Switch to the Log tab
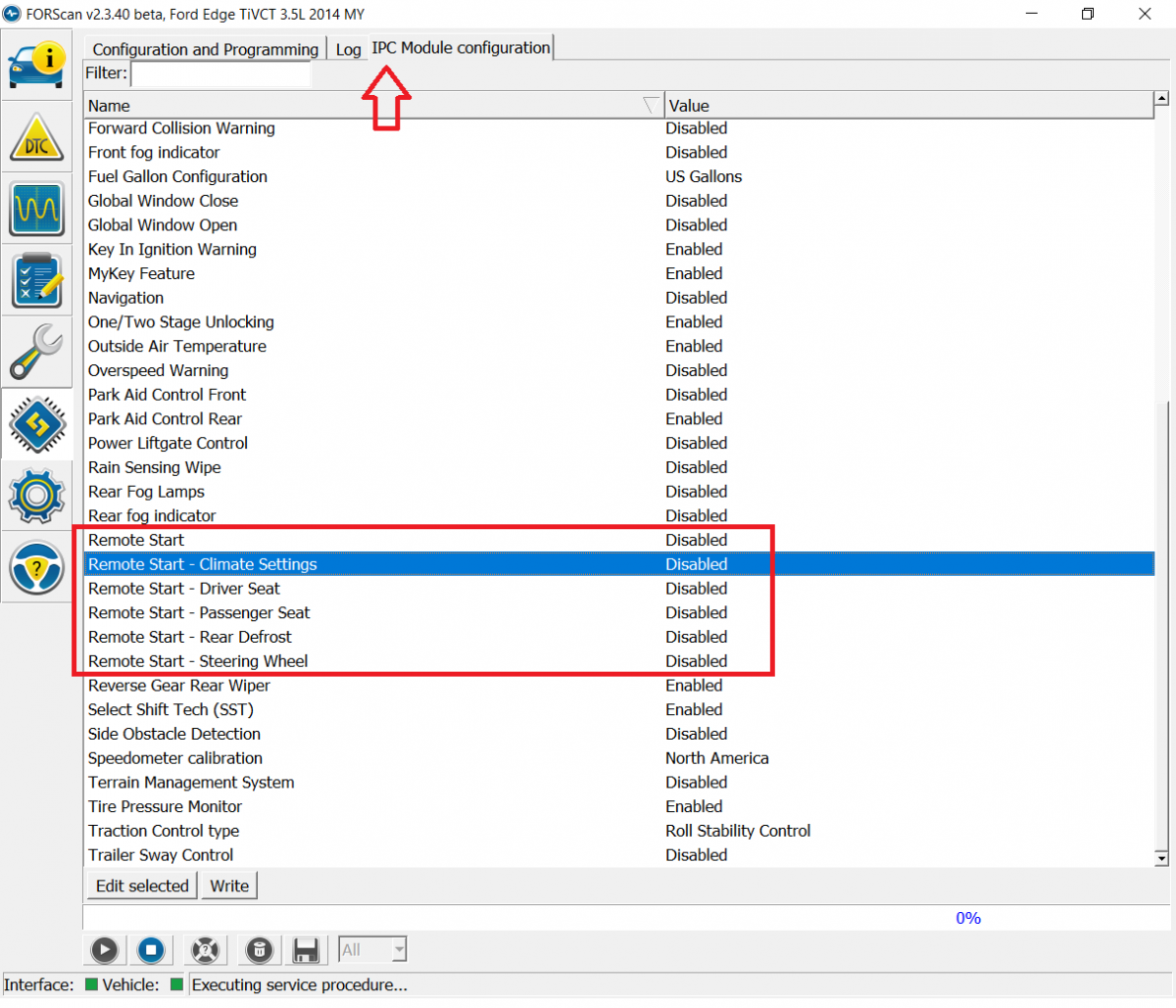1176x1008 pixels. (348, 49)
